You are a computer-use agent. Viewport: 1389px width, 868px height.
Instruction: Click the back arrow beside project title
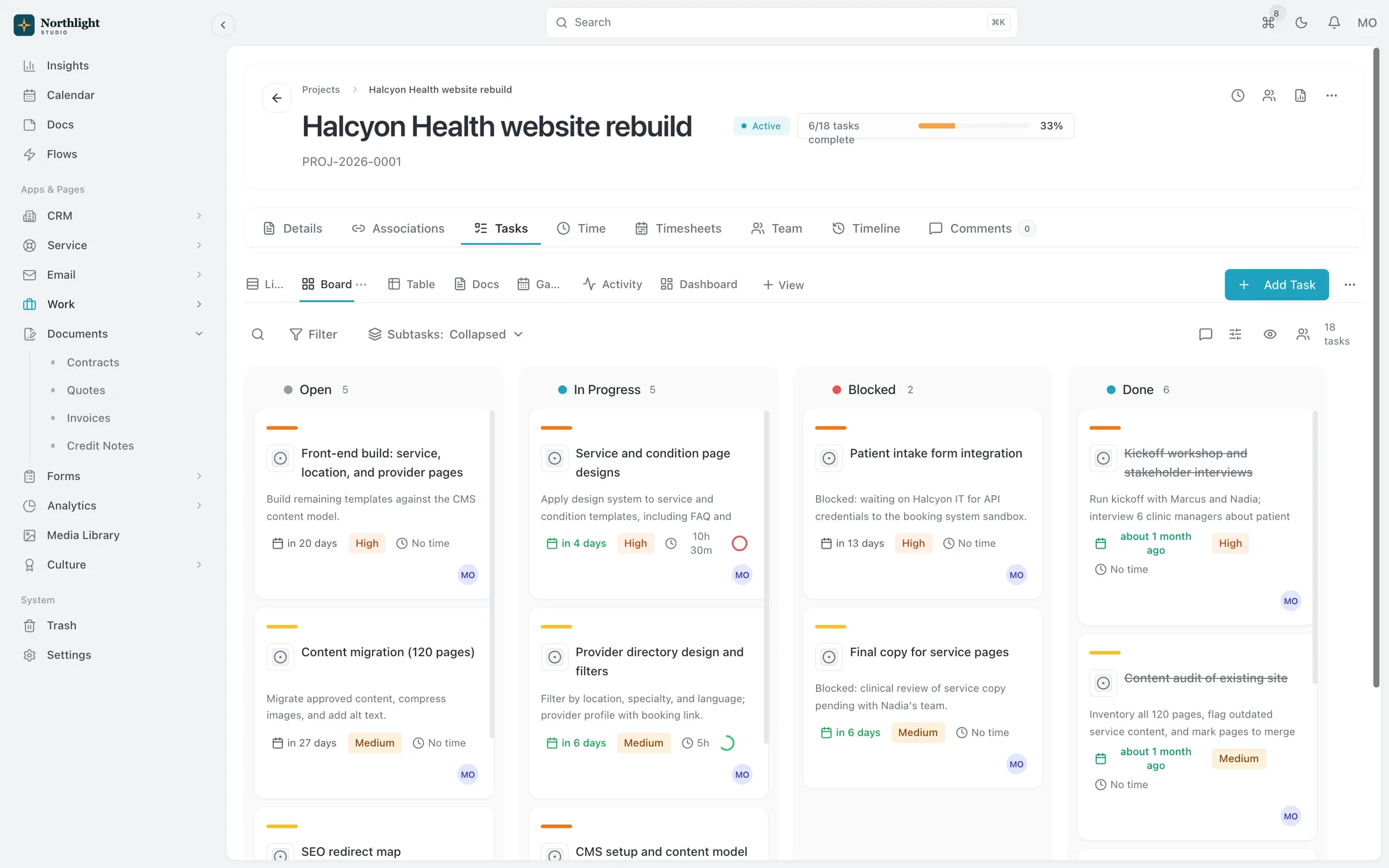click(x=277, y=98)
